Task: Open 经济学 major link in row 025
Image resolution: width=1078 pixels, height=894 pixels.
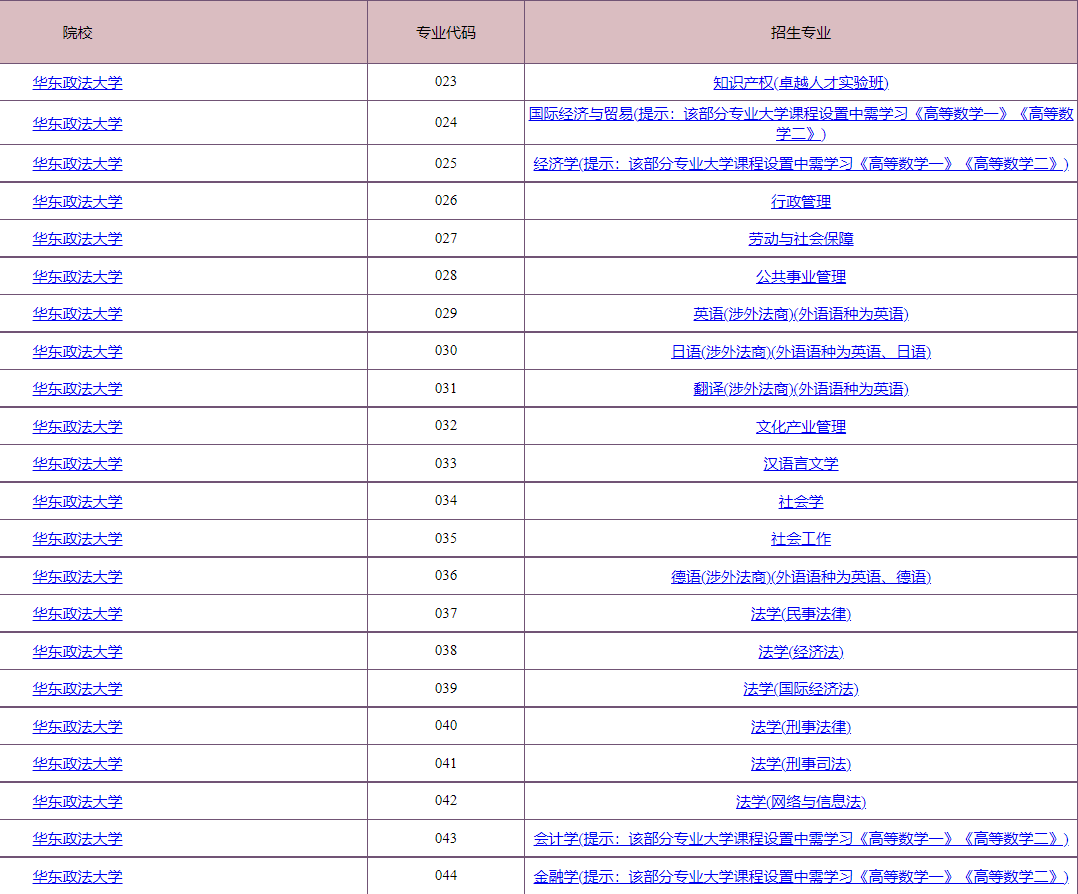Action: coord(800,164)
